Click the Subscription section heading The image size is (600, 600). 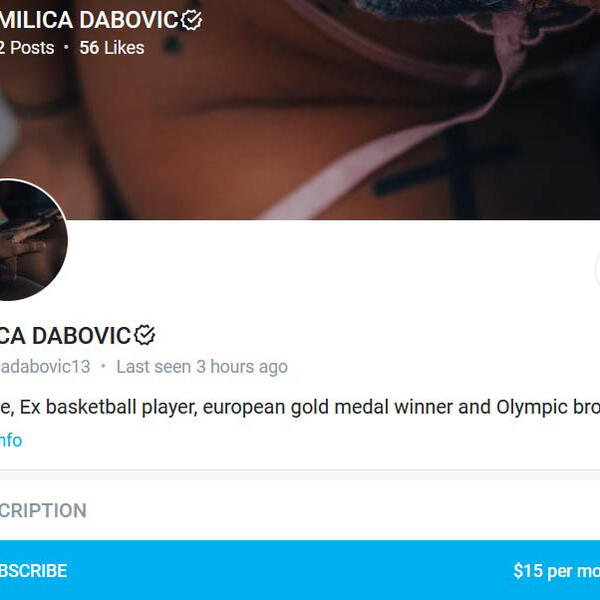(43, 510)
